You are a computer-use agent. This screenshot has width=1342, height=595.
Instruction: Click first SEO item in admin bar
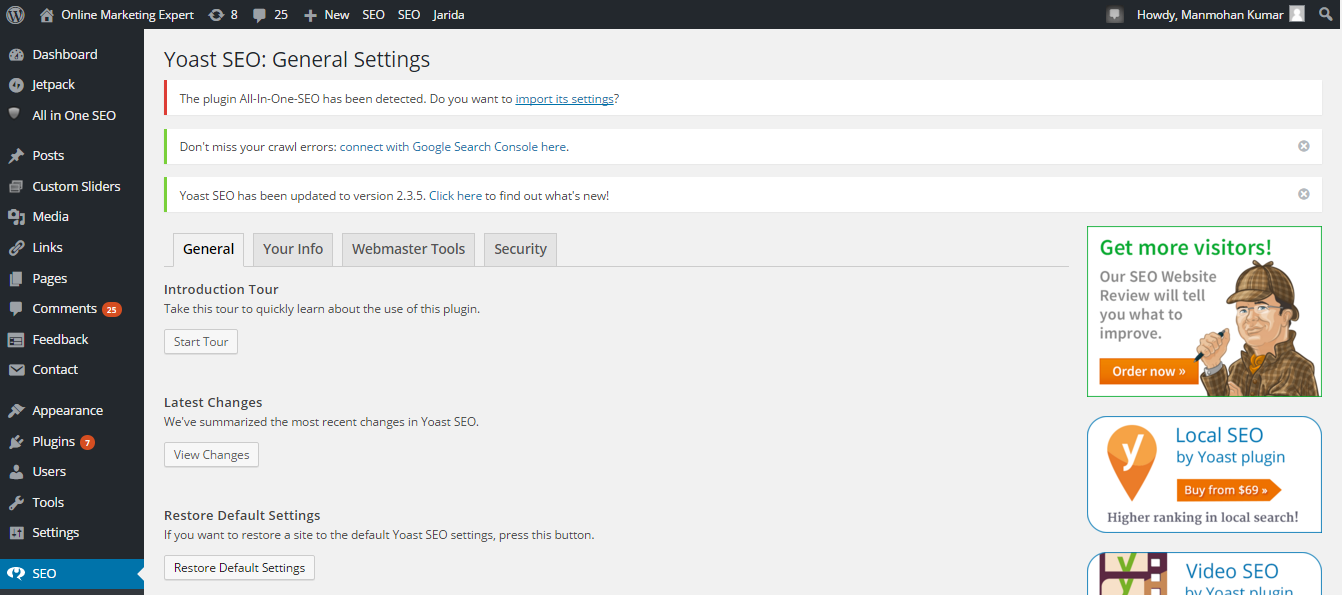pos(373,15)
